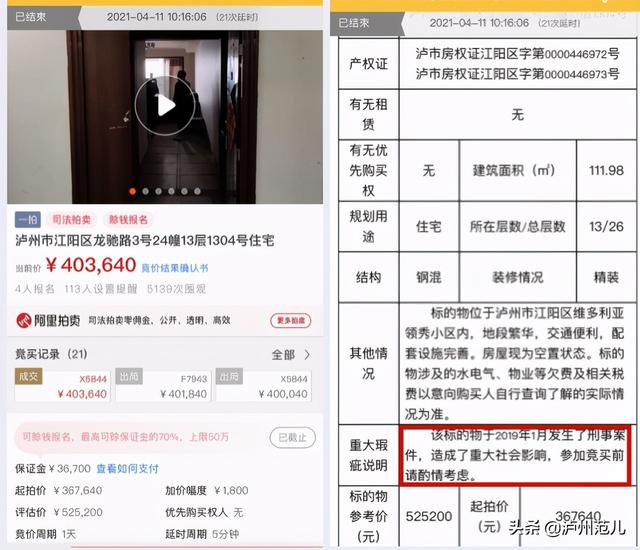
Task: Click the 一拍 badge
Action: (x=28, y=220)
